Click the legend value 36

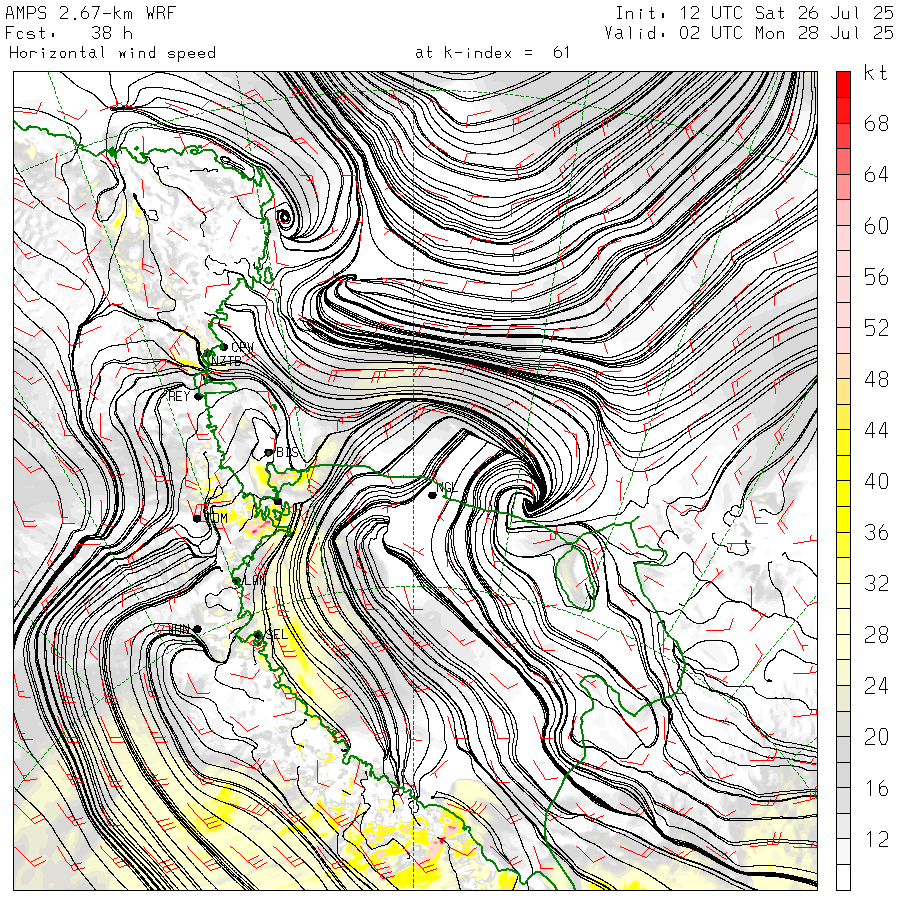point(876,532)
